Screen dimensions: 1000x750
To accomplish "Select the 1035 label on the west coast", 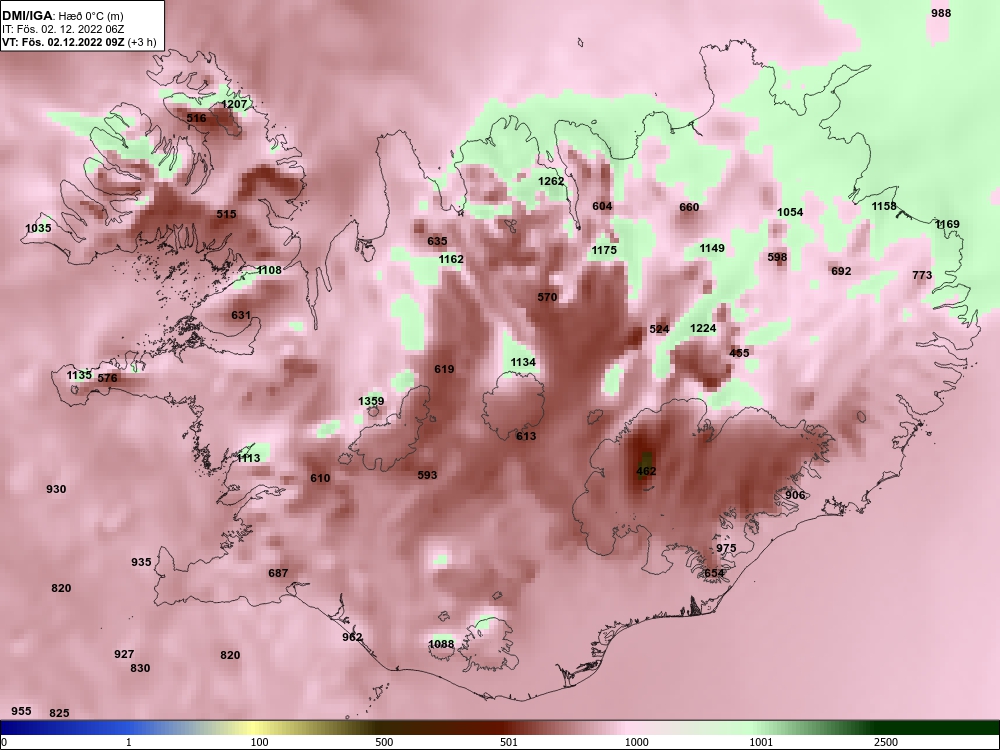I will pos(38,228).
